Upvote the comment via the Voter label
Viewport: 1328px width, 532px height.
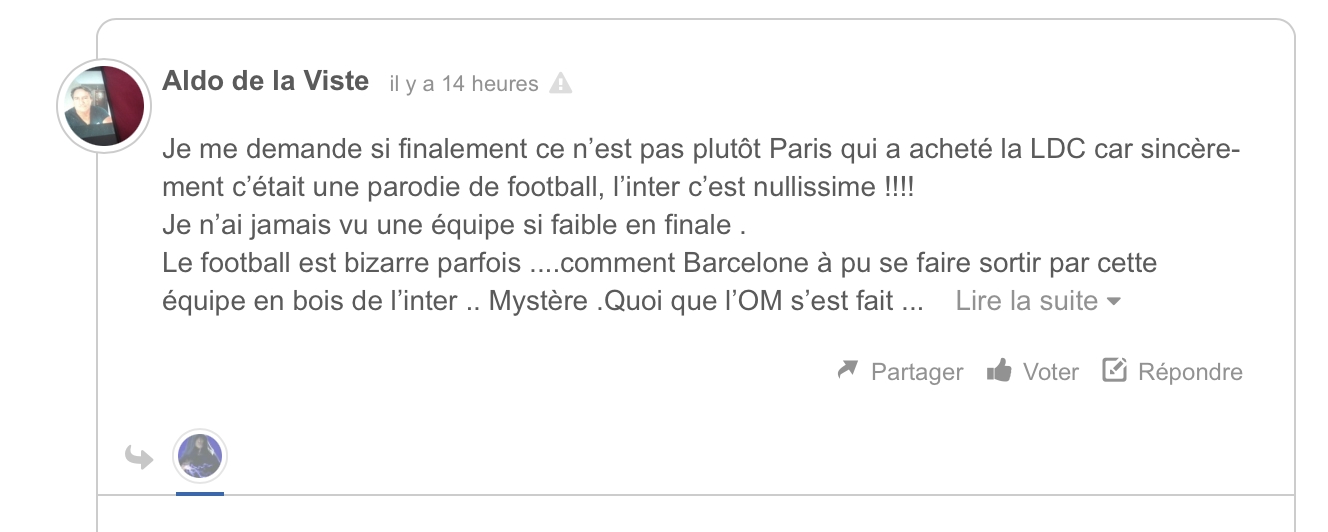click(x=1050, y=372)
